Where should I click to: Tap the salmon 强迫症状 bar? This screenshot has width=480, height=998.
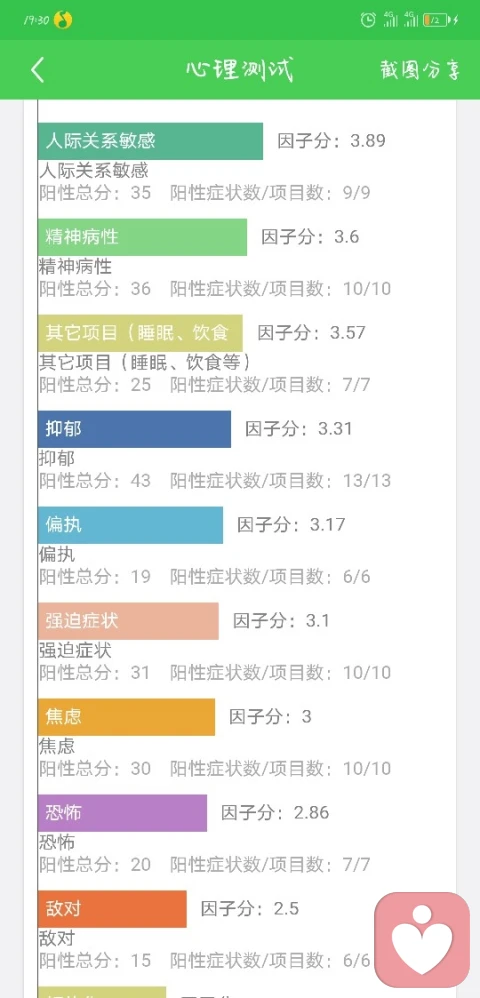pos(128,621)
